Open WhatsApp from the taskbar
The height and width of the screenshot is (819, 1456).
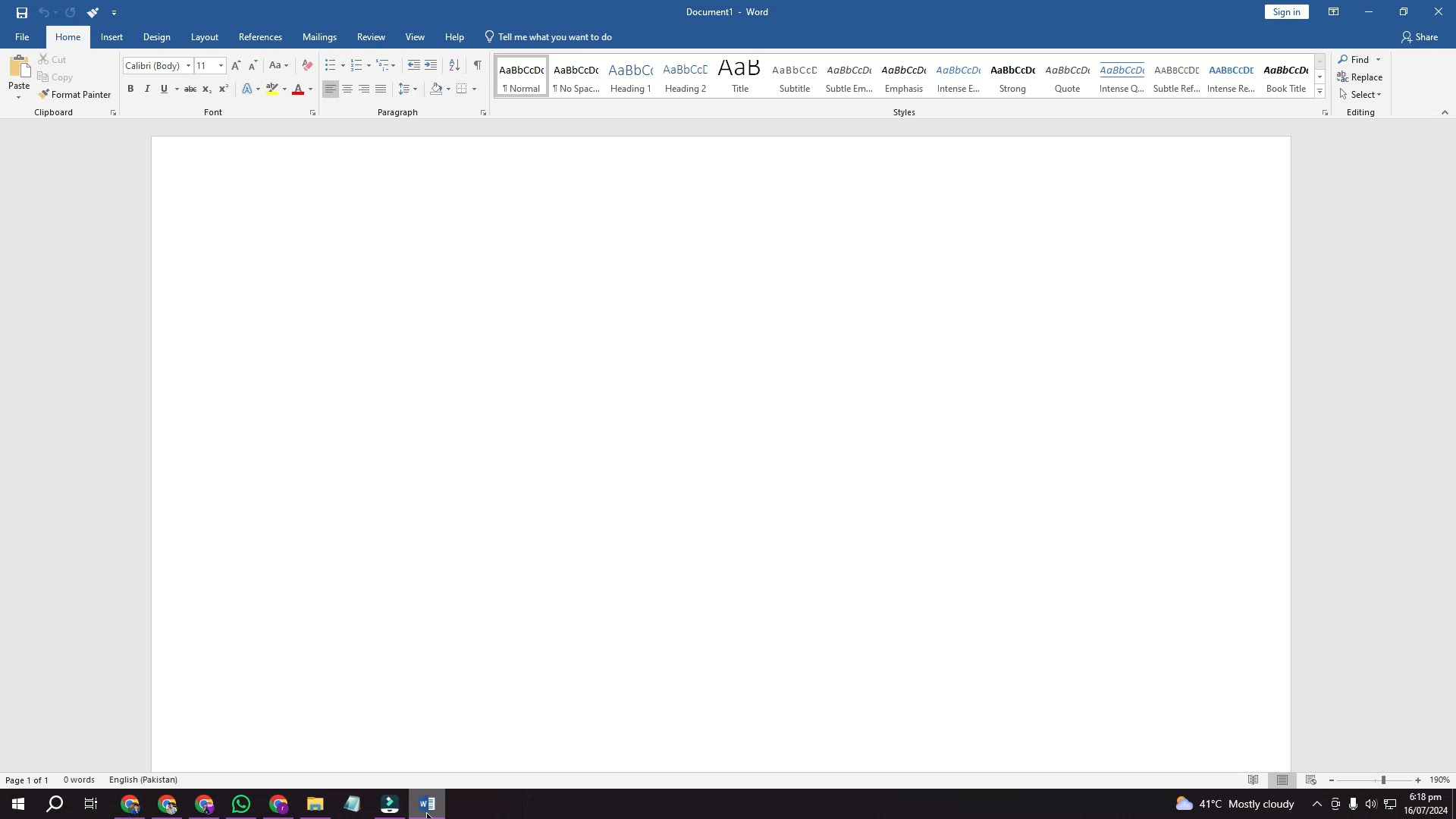(241, 804)
